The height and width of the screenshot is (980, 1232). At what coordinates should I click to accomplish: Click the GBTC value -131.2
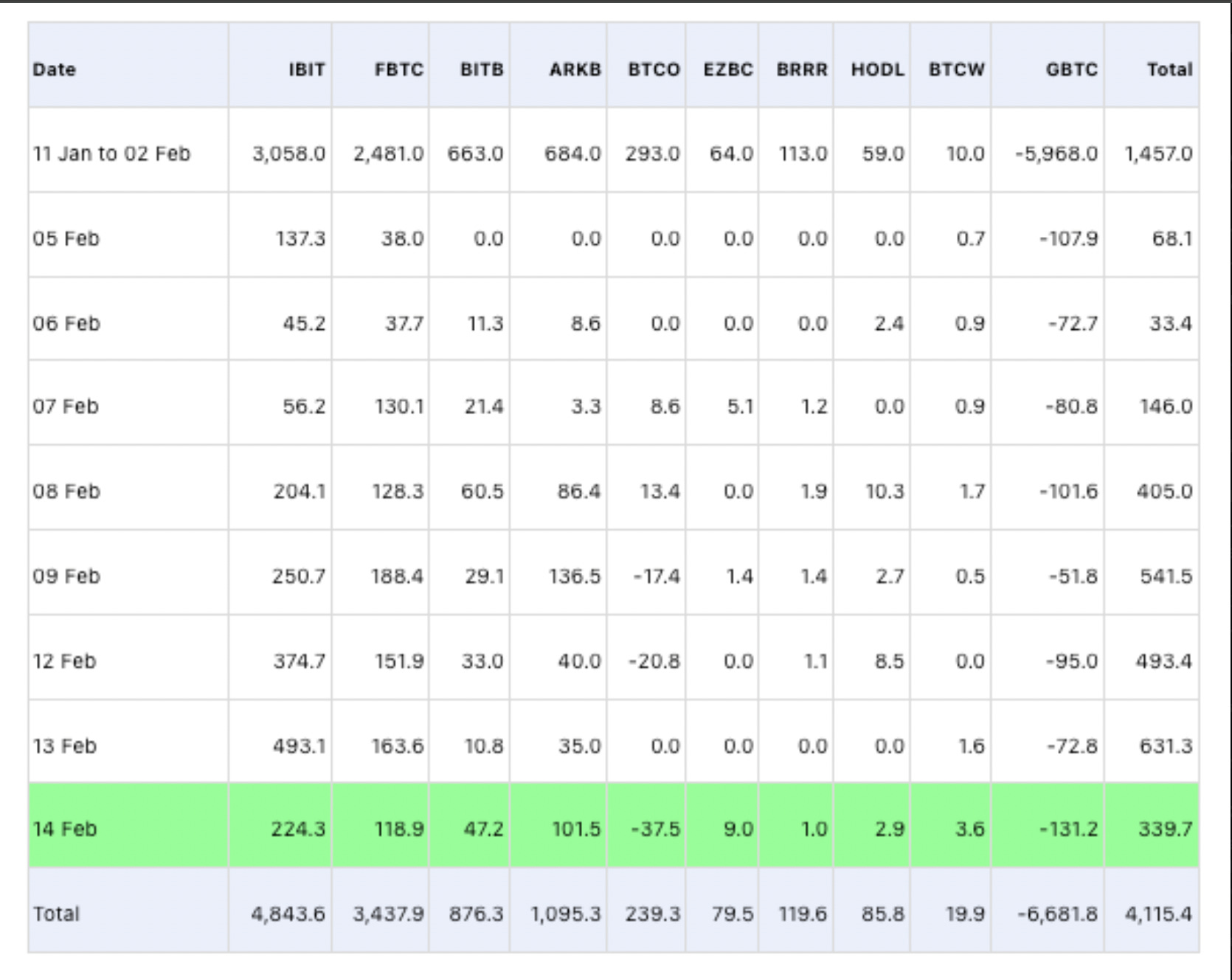(x=1068, y=829)
